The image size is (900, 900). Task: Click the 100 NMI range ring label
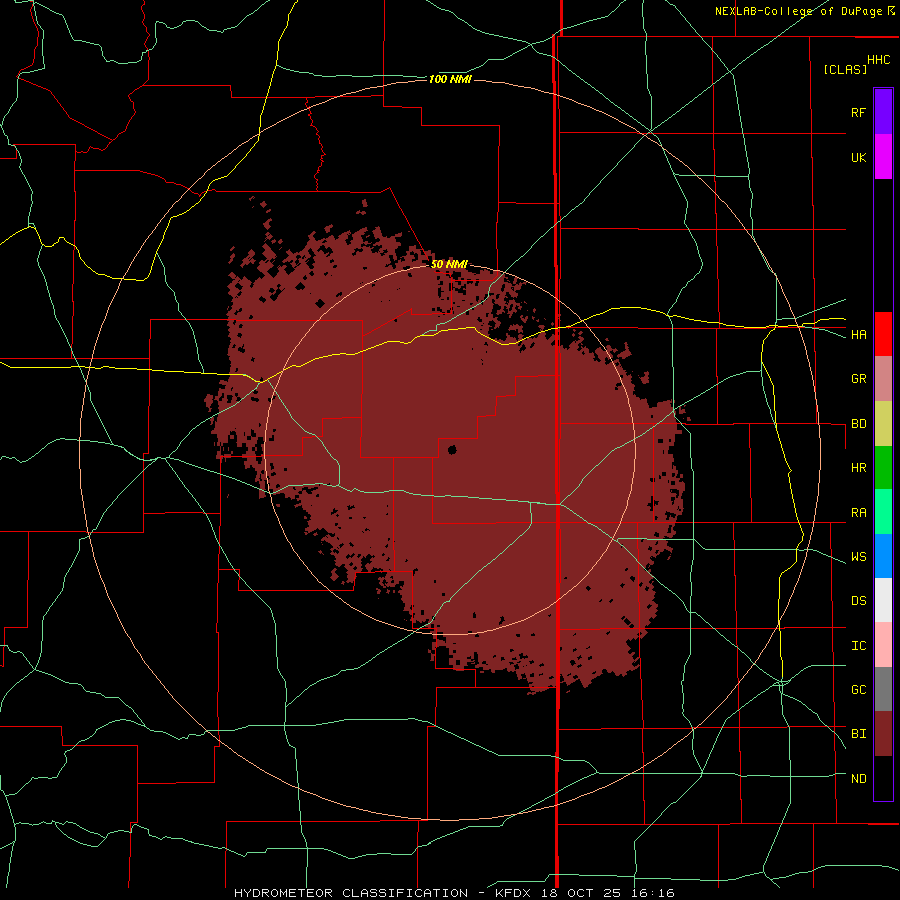click(x=450, y=79)
